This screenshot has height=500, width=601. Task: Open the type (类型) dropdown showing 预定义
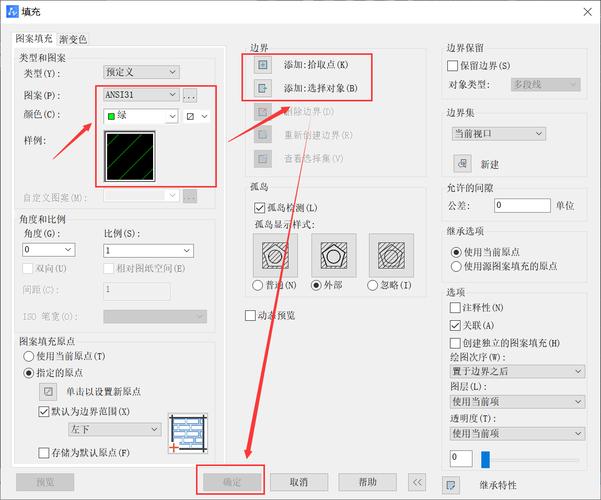141,72
